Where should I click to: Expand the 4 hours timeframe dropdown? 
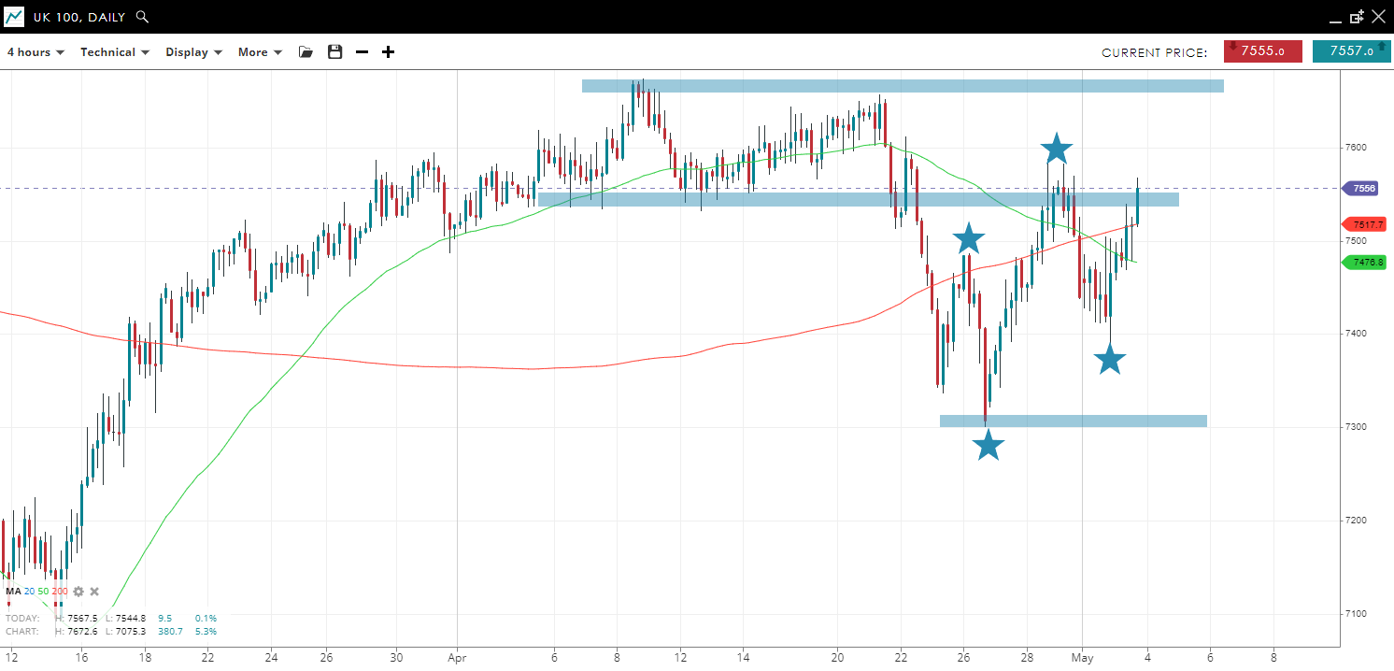[35, 52]
